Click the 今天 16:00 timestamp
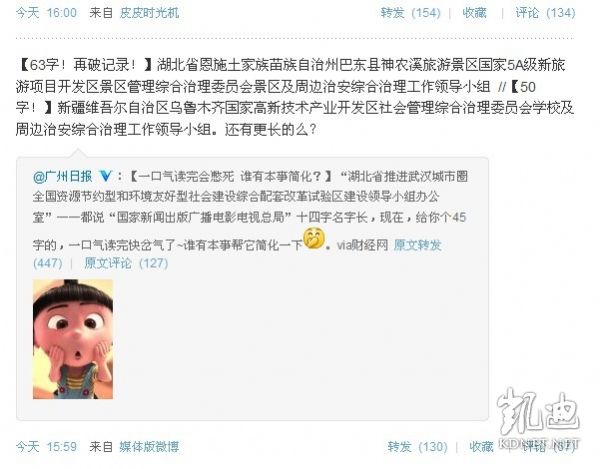600x469 pixels. click(46, 13)
